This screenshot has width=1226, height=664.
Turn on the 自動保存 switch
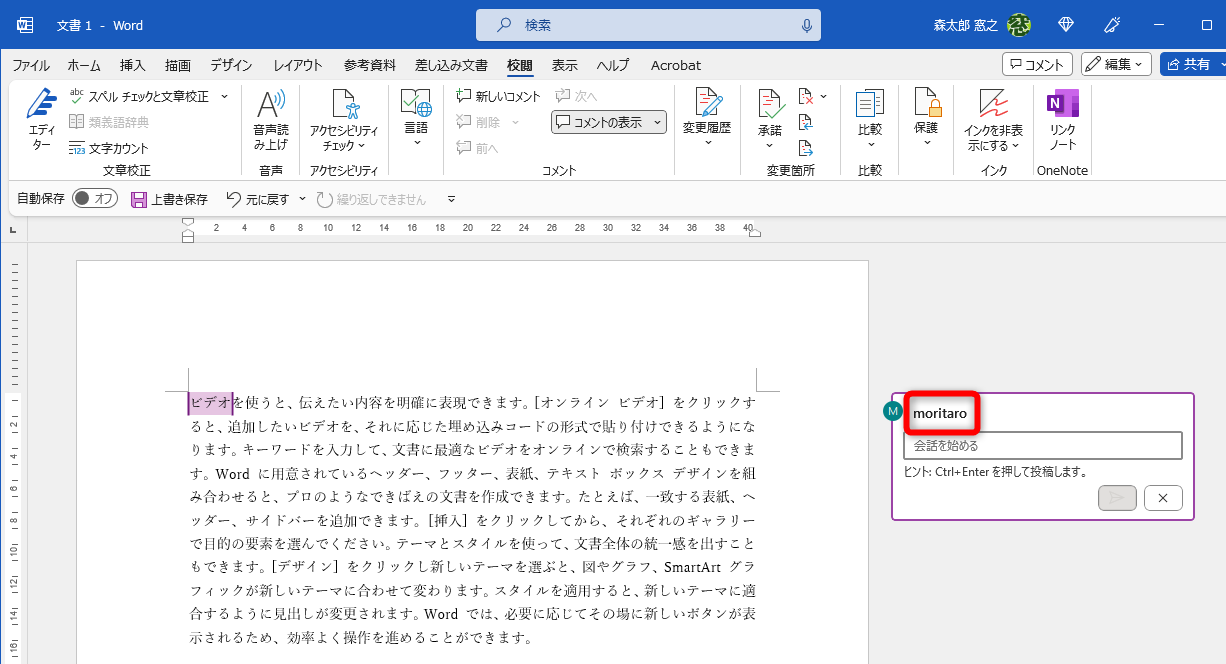[95, 198]
